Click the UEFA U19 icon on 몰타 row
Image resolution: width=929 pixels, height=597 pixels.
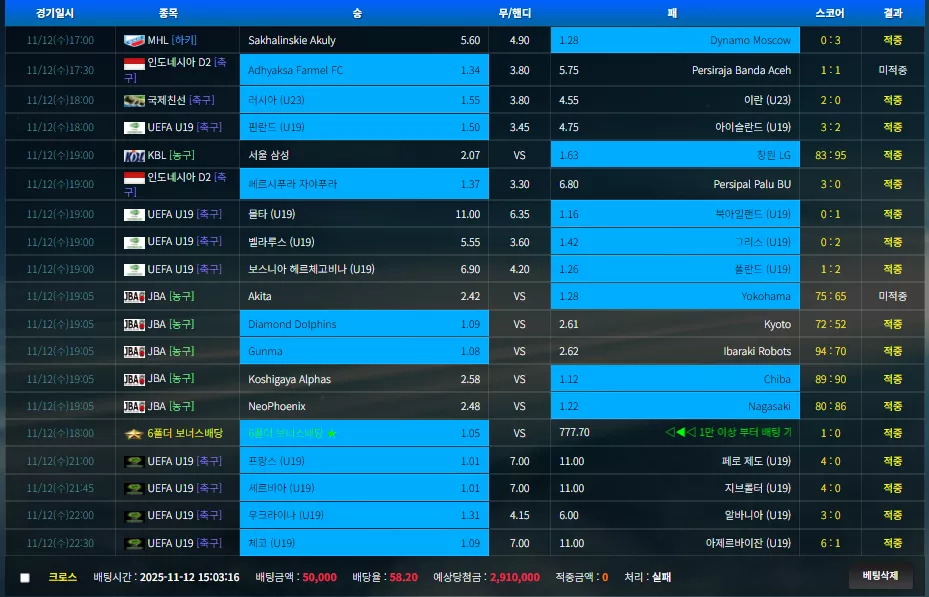click(134, 214)
